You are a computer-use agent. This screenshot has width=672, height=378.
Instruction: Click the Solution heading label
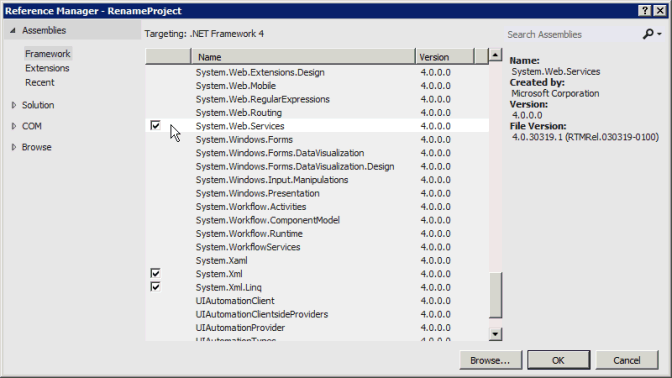[38, 105]
